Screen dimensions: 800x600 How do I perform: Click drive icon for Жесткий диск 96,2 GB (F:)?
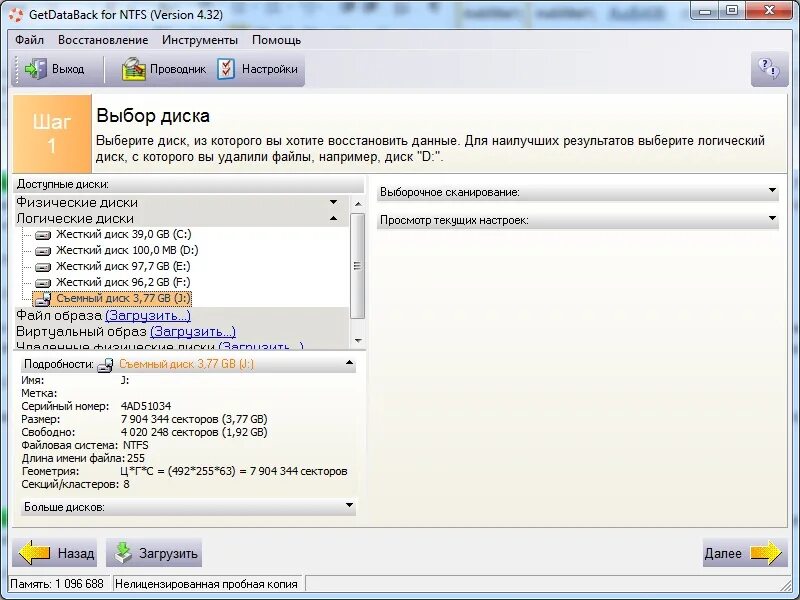coord(43,282)
